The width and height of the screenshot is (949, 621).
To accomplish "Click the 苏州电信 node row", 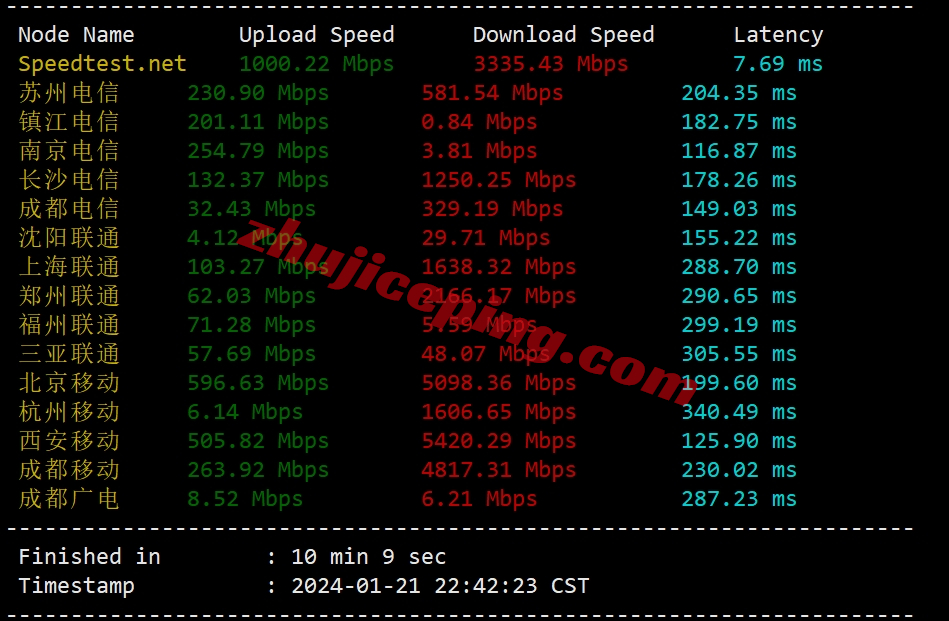I will [x=407, y=93].
